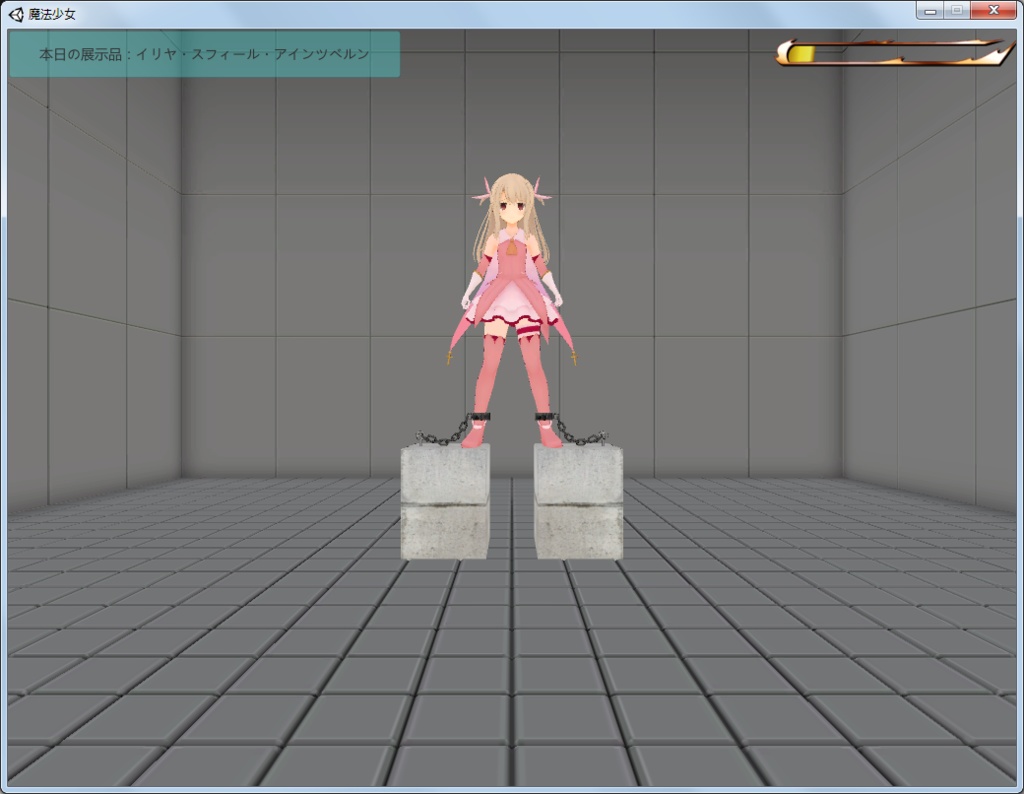Close the 魔法少女 window

[x=993, y=10]
